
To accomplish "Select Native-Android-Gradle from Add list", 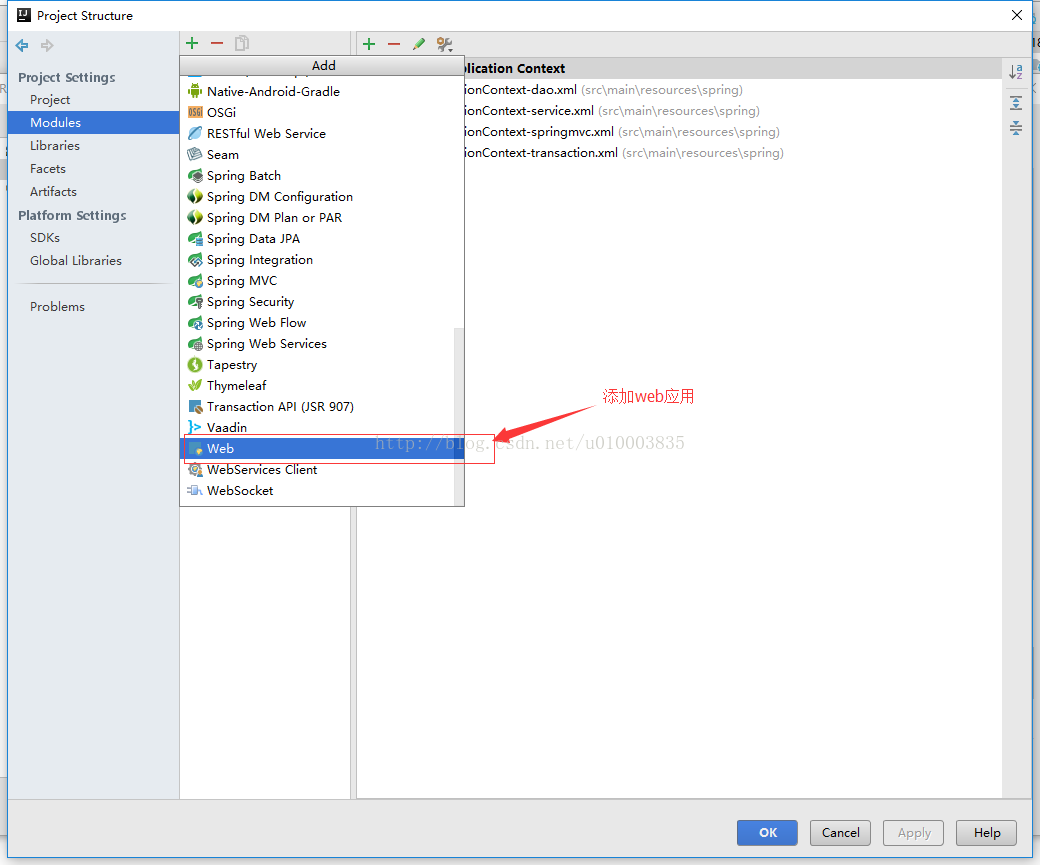I will coord(322,92).
